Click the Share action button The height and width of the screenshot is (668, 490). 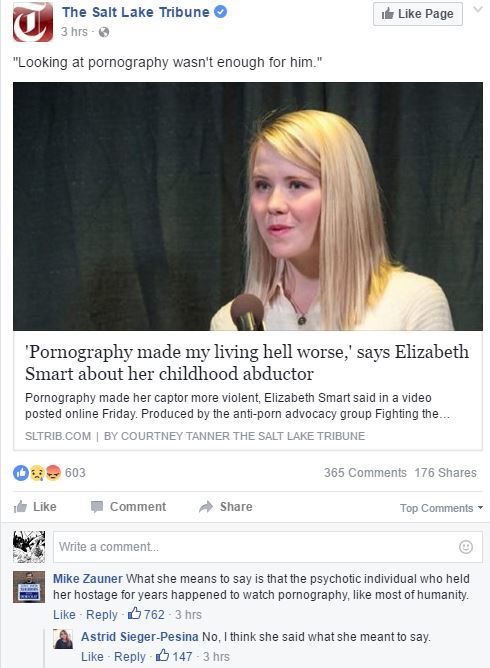click(226, 507)
